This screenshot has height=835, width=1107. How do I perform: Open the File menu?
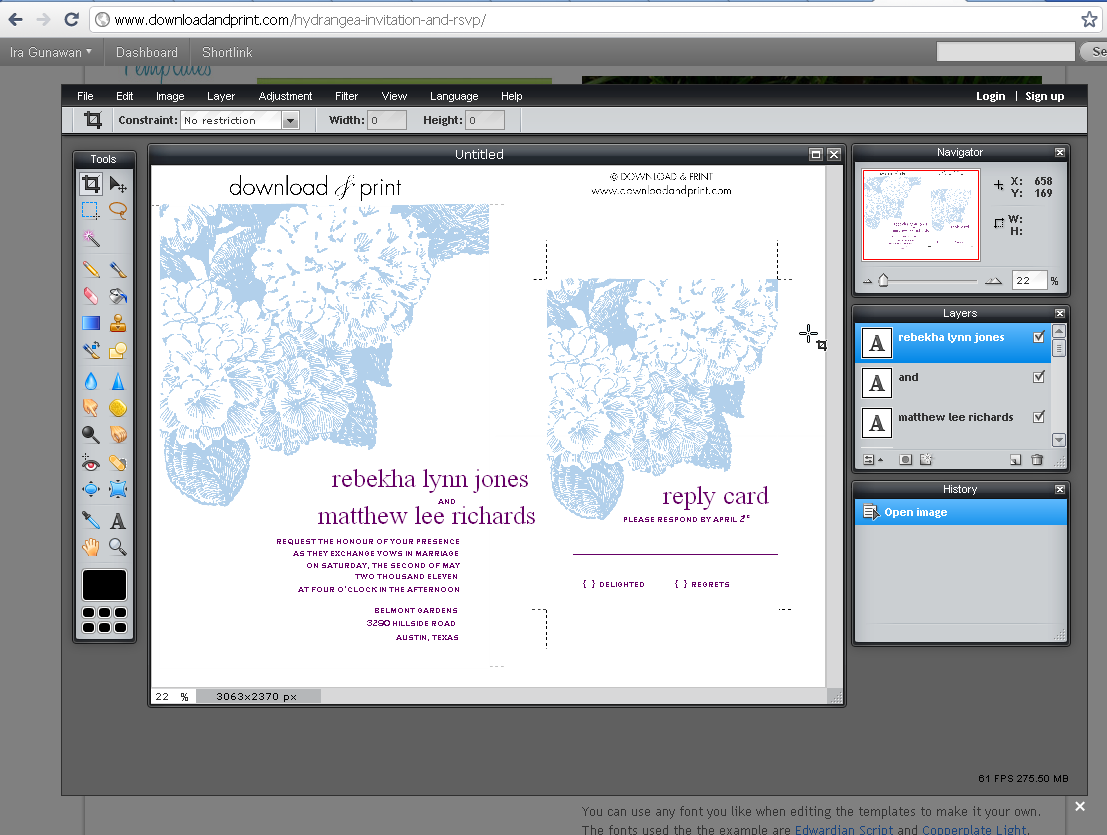coord(85,96)
